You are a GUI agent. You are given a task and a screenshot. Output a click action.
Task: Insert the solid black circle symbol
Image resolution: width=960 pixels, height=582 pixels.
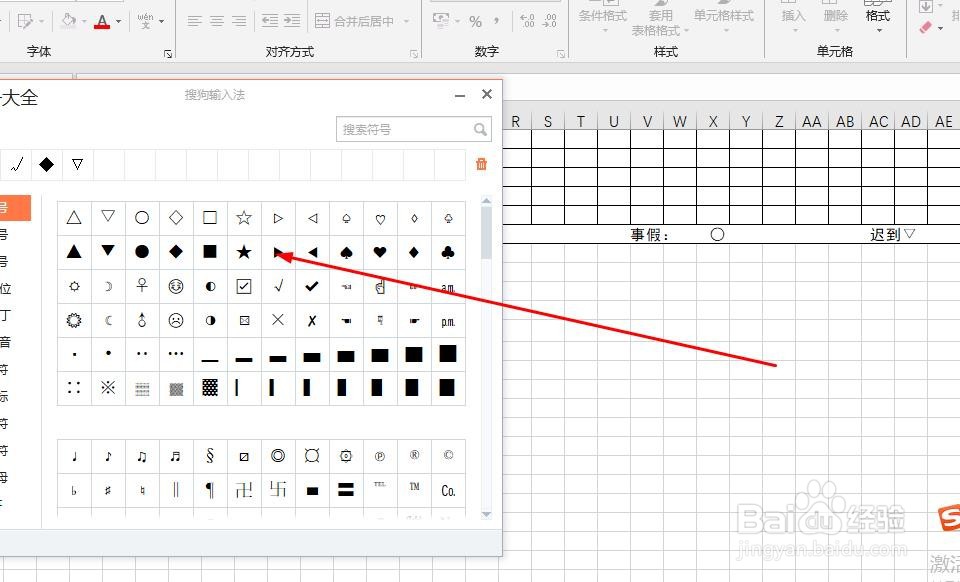click(142, 252)
